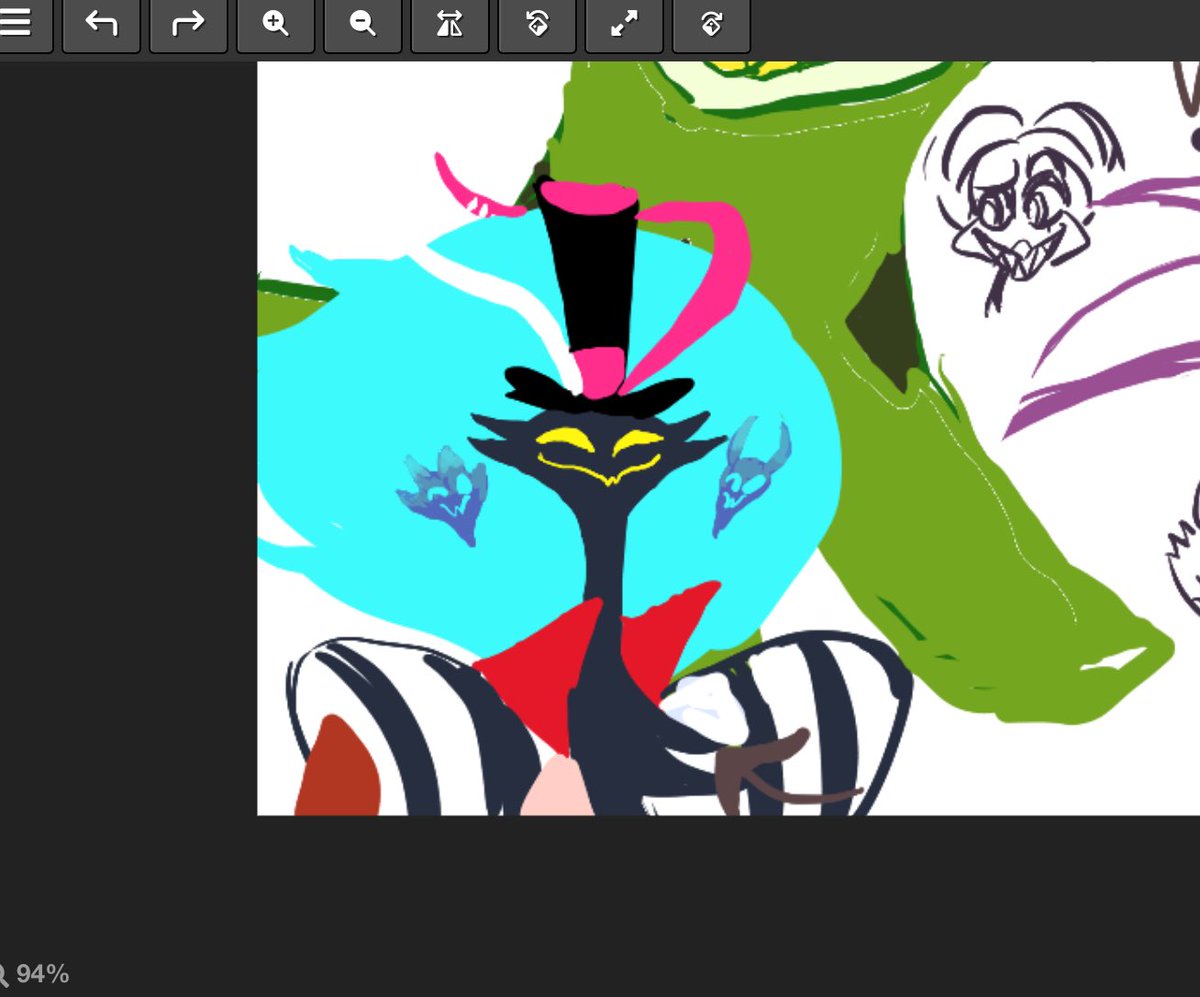Redo the undone action
1200x997 pixels.
[x=188, y=24]
